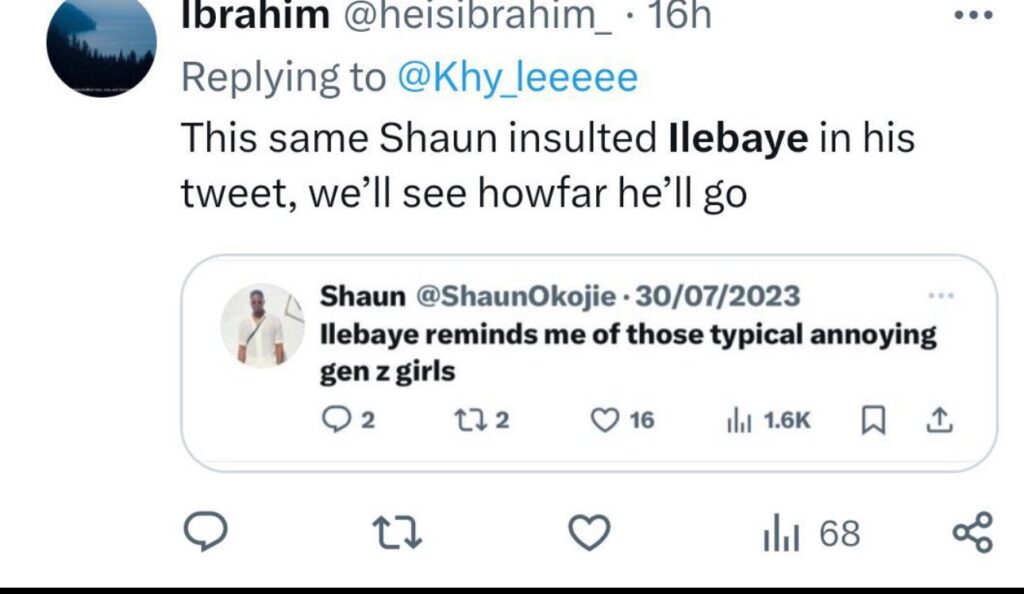Open the @ShaunOkojie handle in quoted tweet
The image size is (1024, 594).
(x=515, y=296)
